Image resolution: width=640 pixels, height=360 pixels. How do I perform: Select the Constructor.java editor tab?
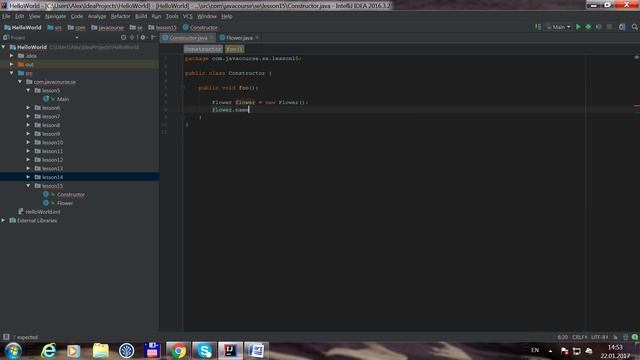click(189, 38)
